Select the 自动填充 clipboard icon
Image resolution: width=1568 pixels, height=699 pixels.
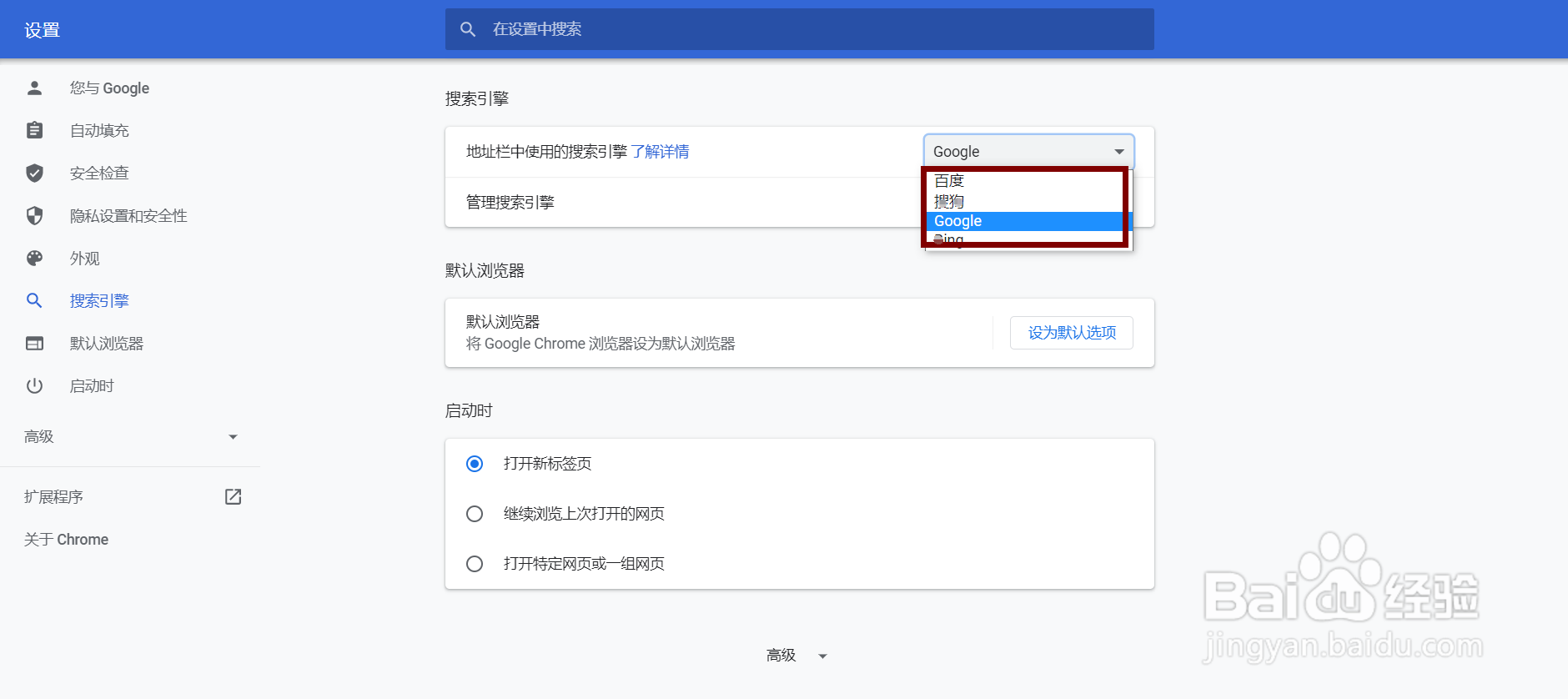coord(34,130)
